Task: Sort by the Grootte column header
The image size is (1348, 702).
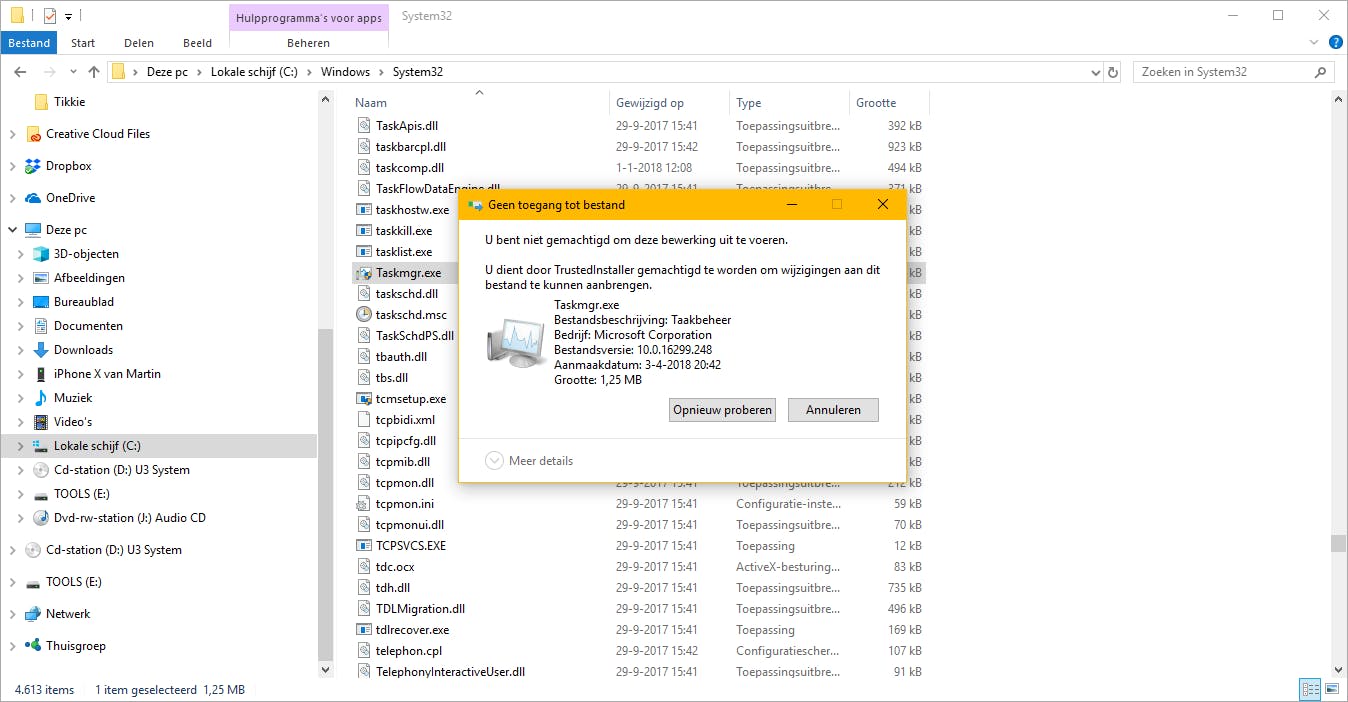Action: tap(889, 102)
